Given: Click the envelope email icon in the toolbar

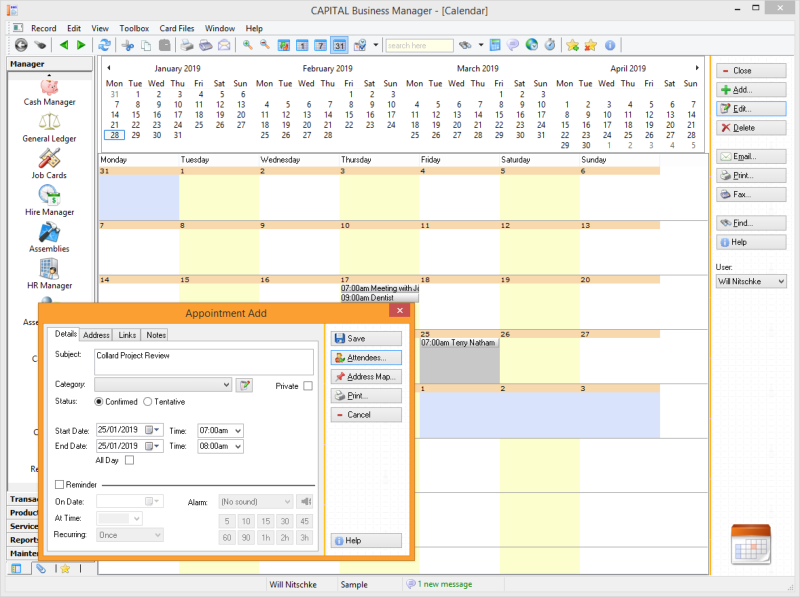Looking at the screenshot, I should [224, 45].
